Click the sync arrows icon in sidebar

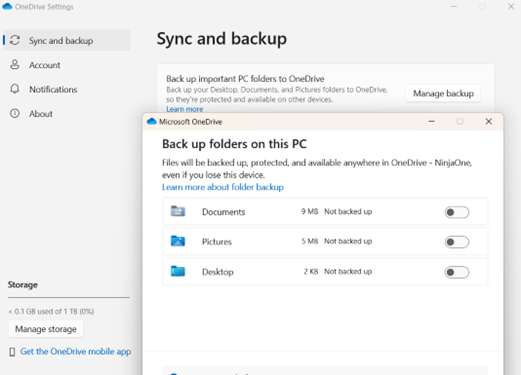(15, 40)
